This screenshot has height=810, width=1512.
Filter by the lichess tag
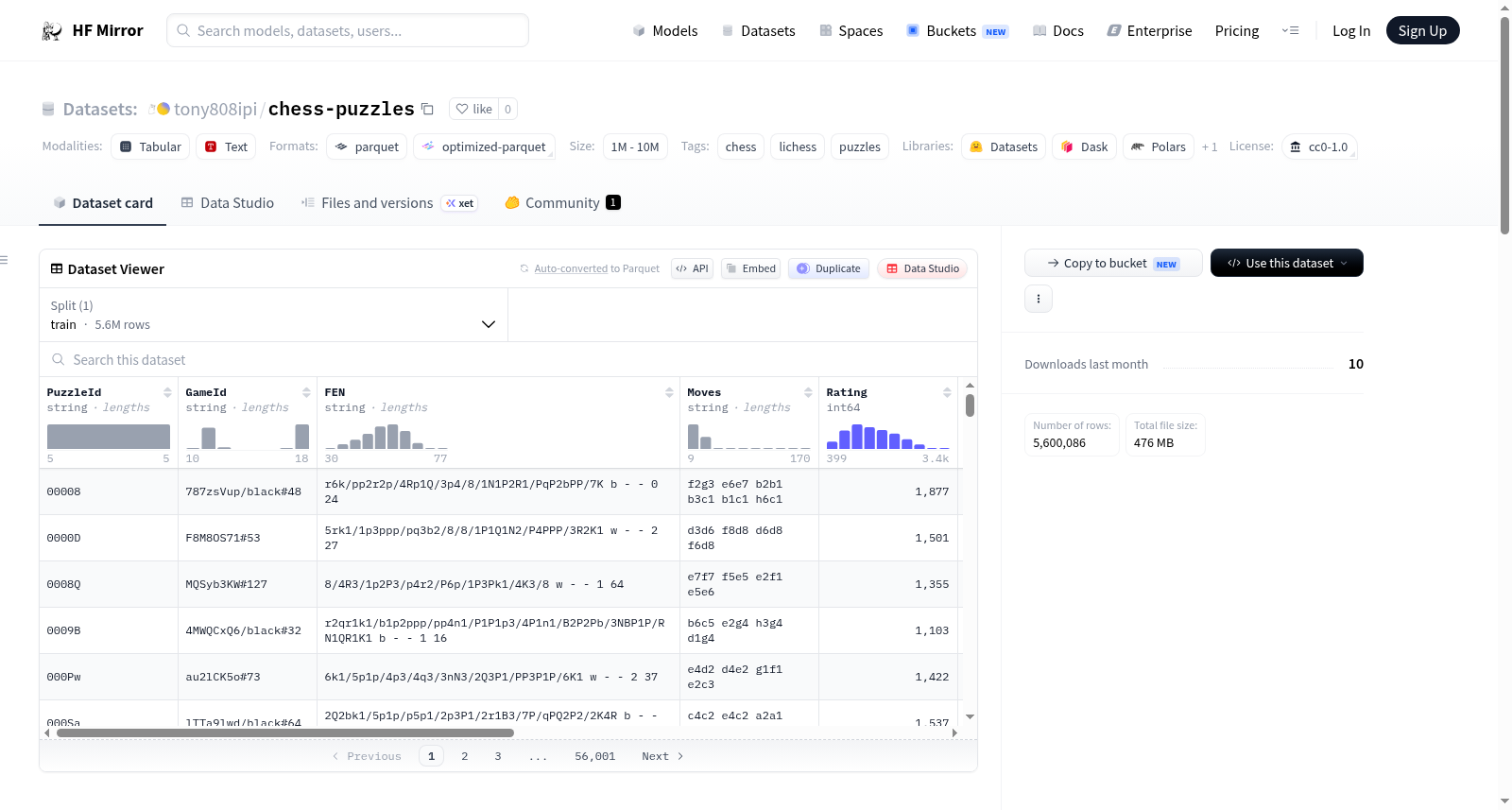(x=798, y=146)
